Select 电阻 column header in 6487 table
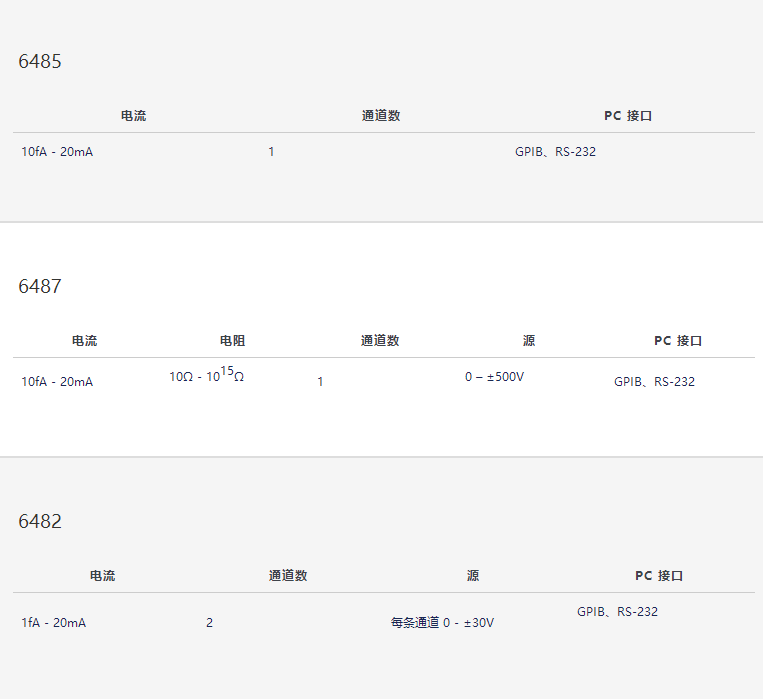 (x=232, y=341)
